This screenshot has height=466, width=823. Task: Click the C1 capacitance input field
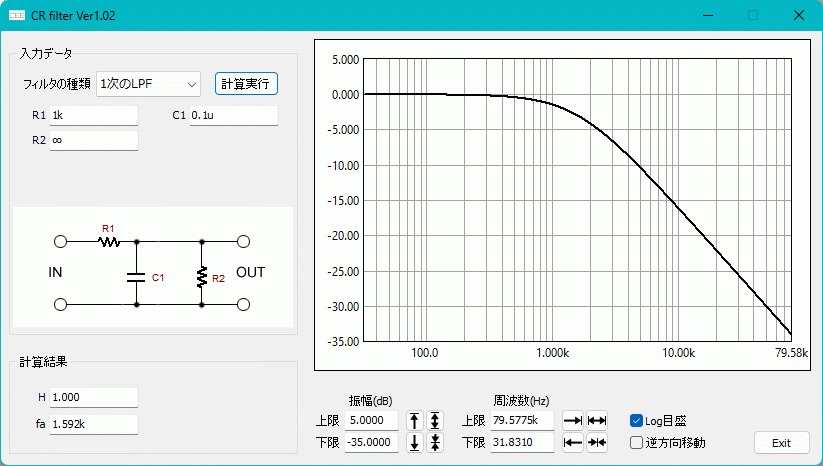point(233,115)
